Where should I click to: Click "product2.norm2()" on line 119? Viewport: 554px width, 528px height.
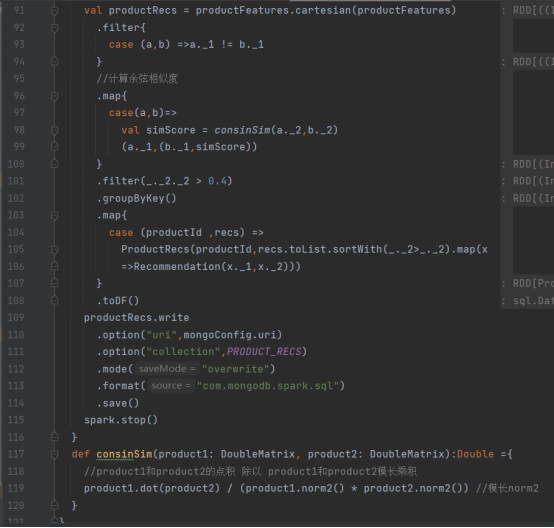coord(413,488)
